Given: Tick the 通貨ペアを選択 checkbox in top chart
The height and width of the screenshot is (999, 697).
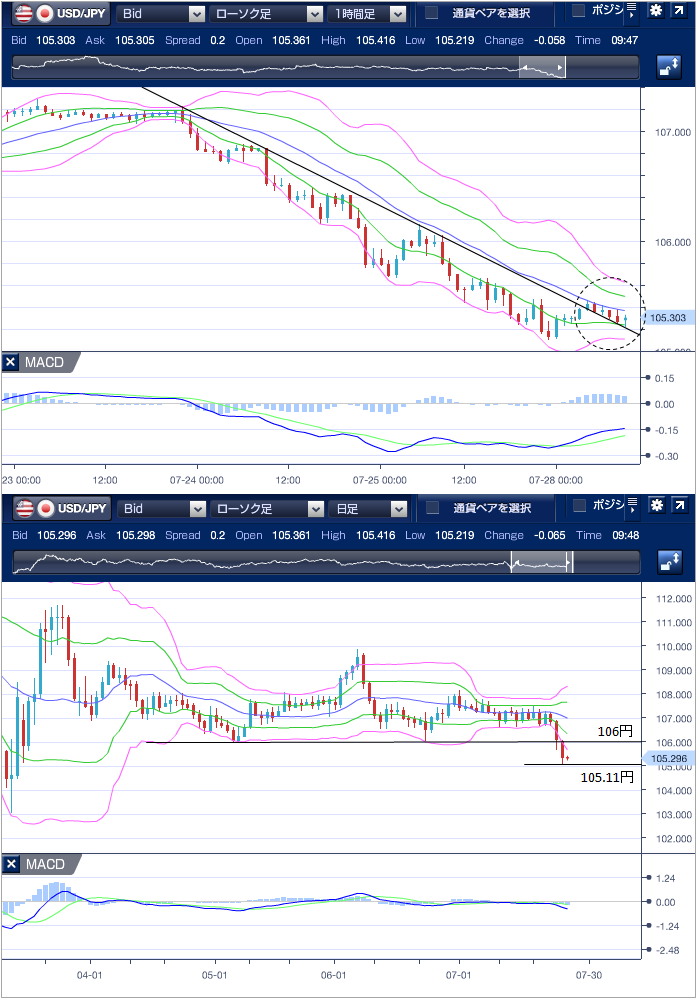Looking at the screenshot, I should click(432, 14).
